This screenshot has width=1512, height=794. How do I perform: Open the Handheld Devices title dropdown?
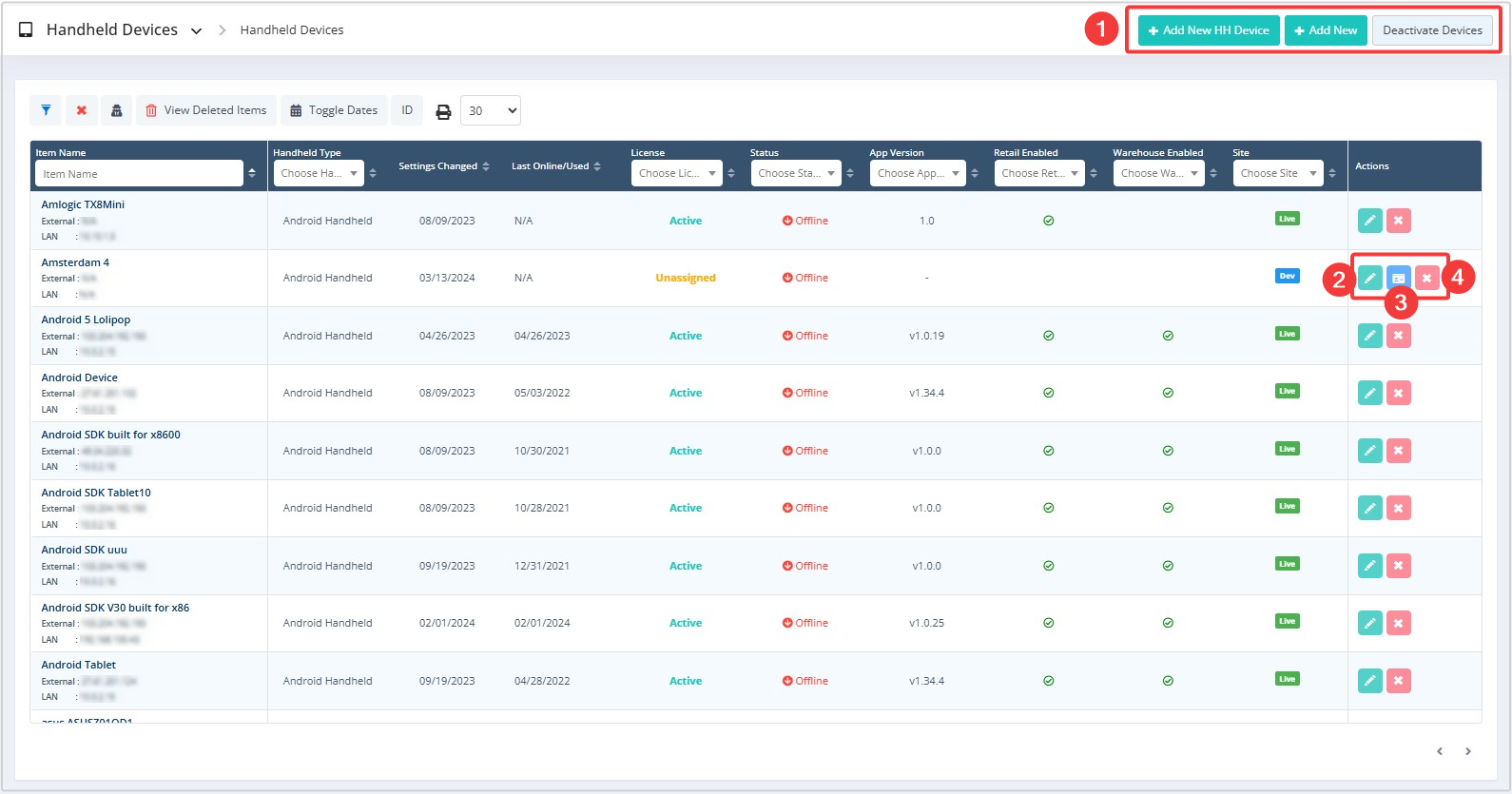(196, 30)
